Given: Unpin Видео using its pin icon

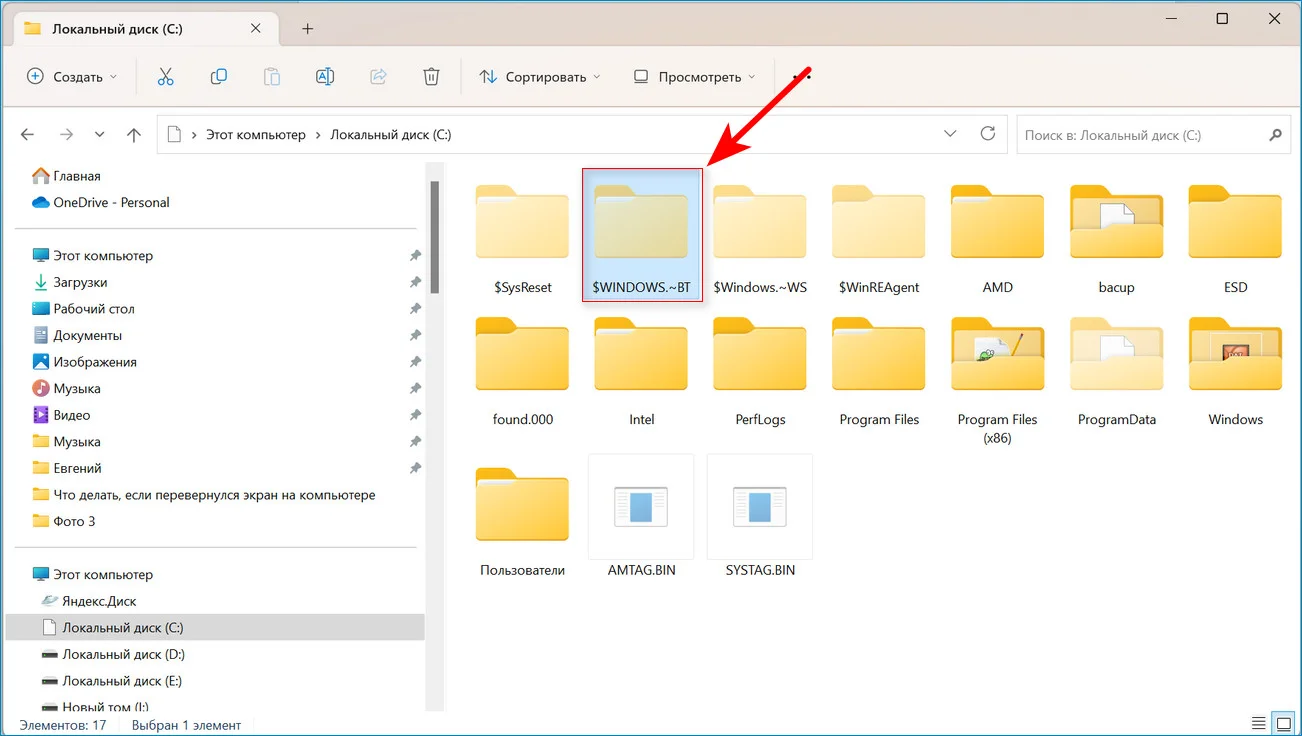Looking at the screenshot, I should tap(415, 415).
